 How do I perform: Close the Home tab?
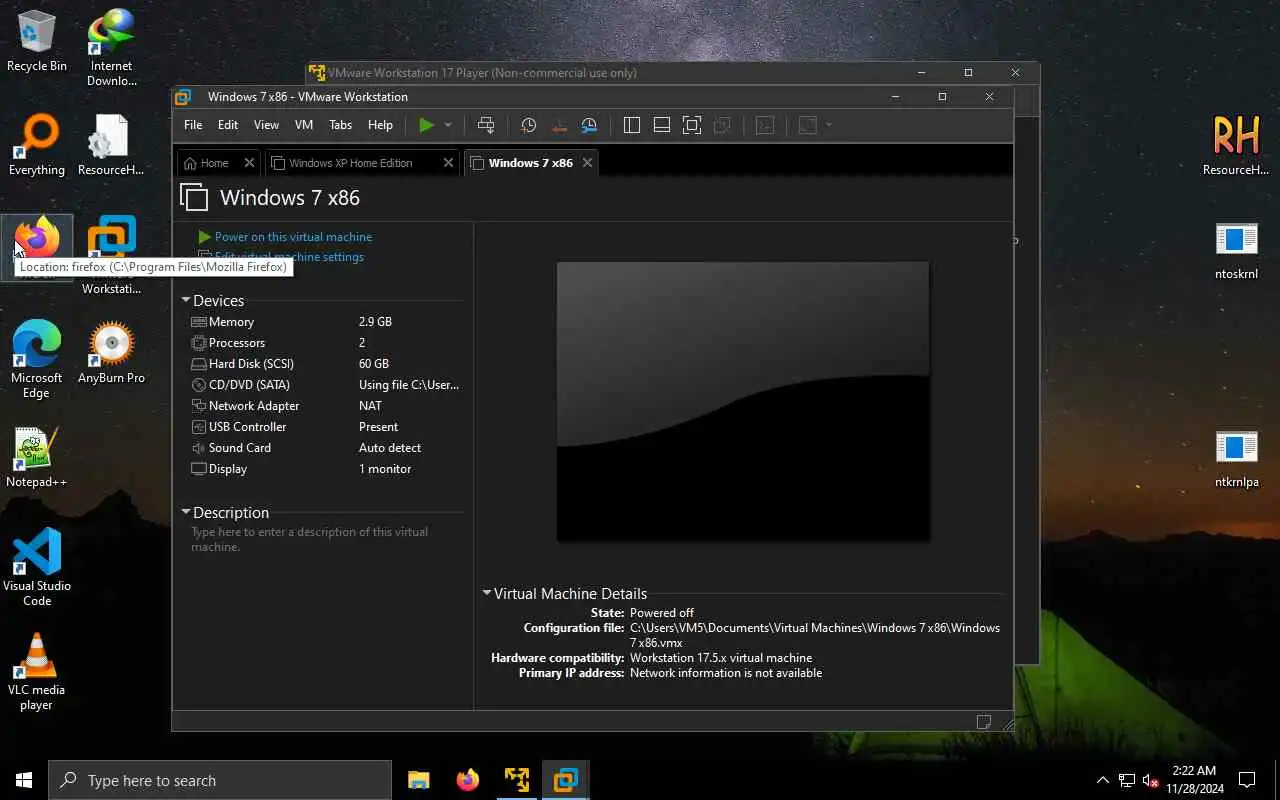[x=249, y=163]
